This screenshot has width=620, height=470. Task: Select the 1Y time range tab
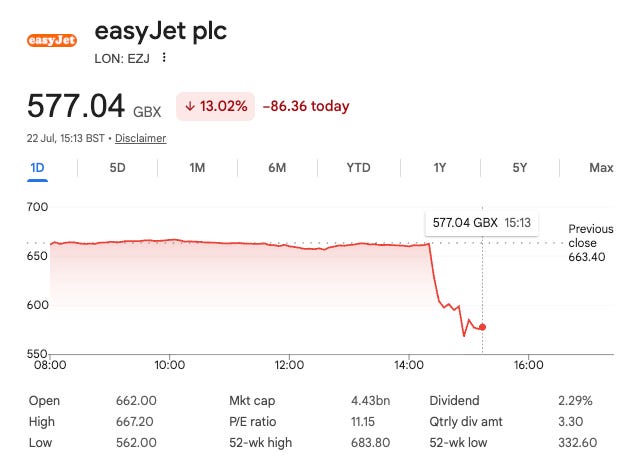[440, 168]
